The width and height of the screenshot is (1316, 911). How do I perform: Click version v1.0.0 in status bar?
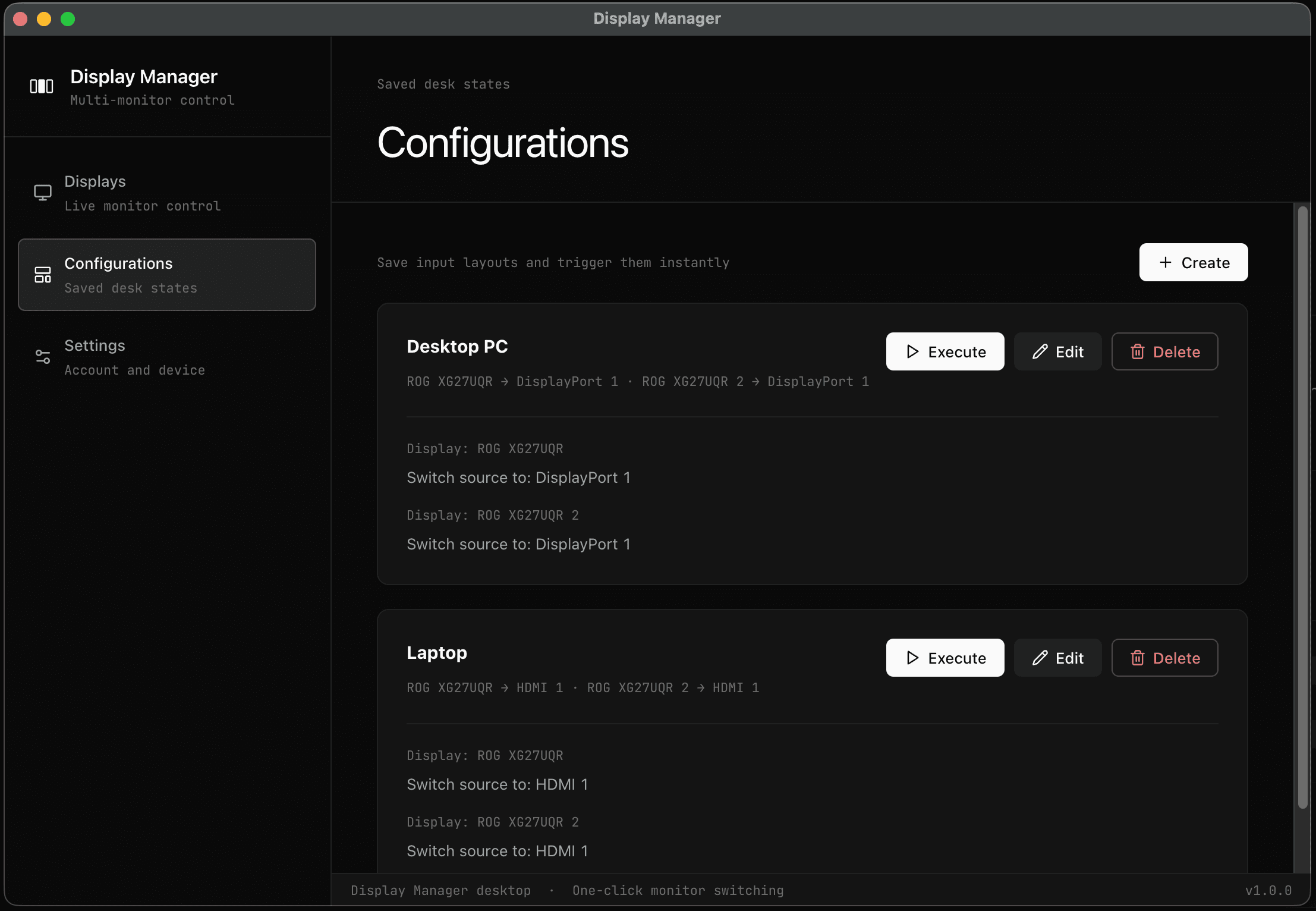pyautogui.click(x=1268, y=891)
